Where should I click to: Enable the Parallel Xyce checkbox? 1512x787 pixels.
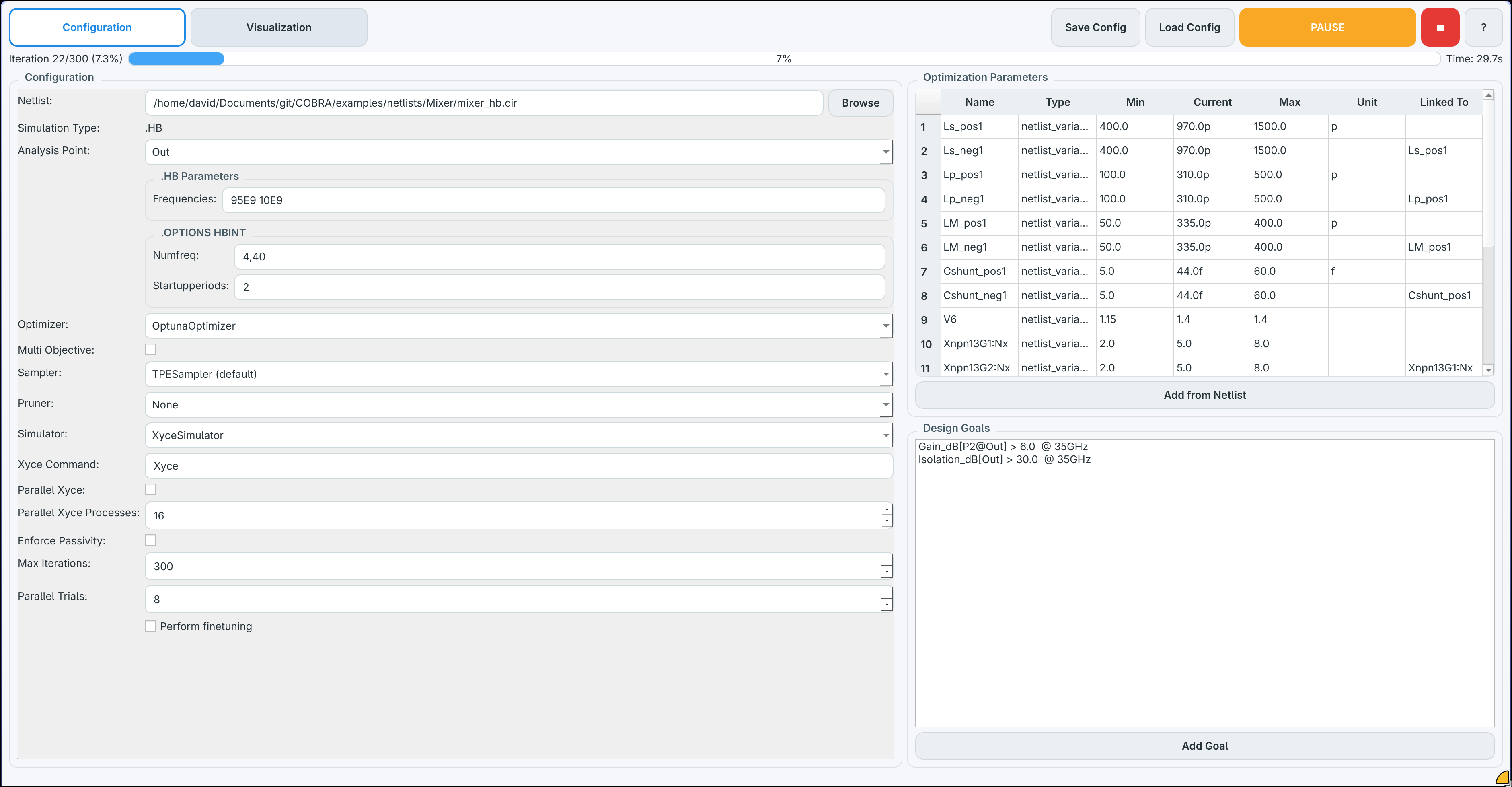(x=150, y=489)
